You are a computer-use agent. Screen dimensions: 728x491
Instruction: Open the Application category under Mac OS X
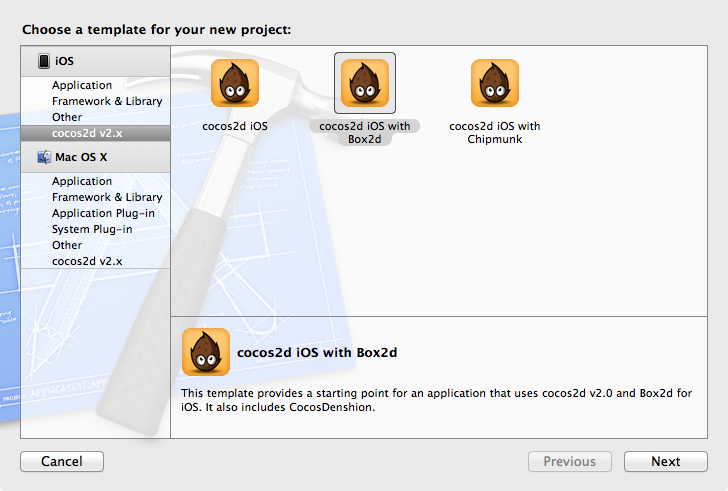tap(82, 181)
